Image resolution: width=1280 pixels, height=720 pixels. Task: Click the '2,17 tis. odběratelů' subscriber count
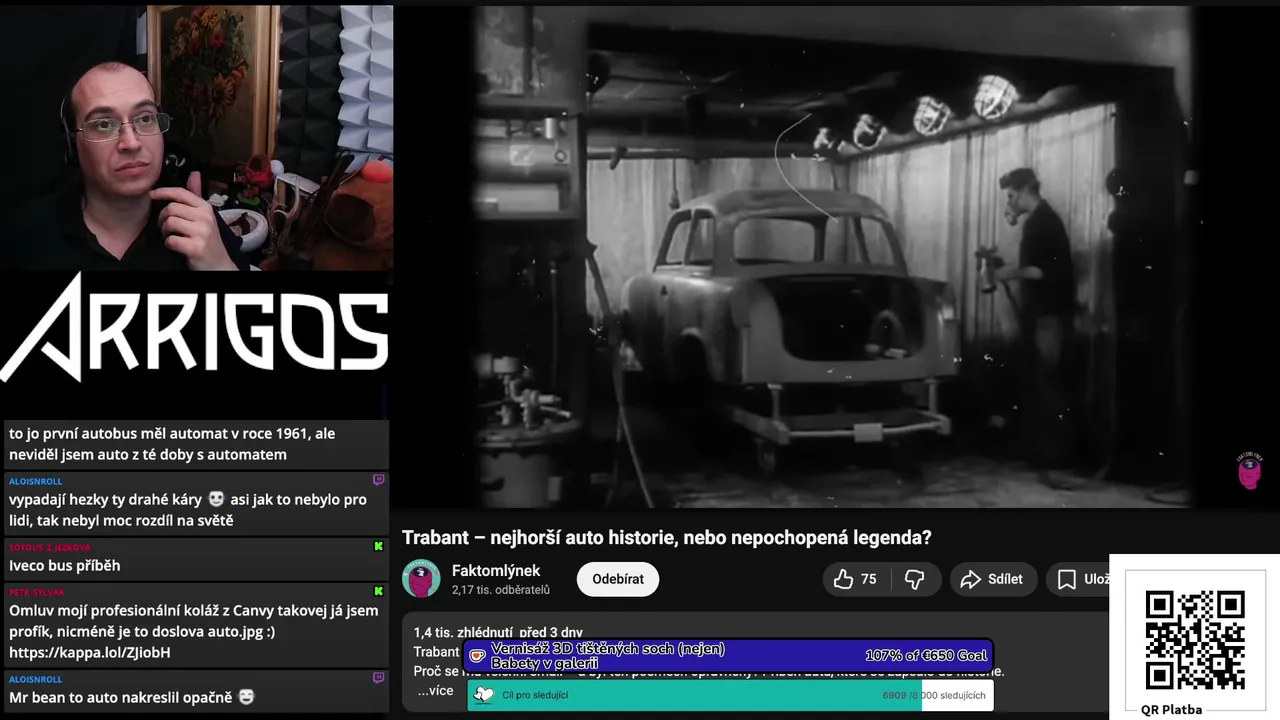(x=501, y=590)
